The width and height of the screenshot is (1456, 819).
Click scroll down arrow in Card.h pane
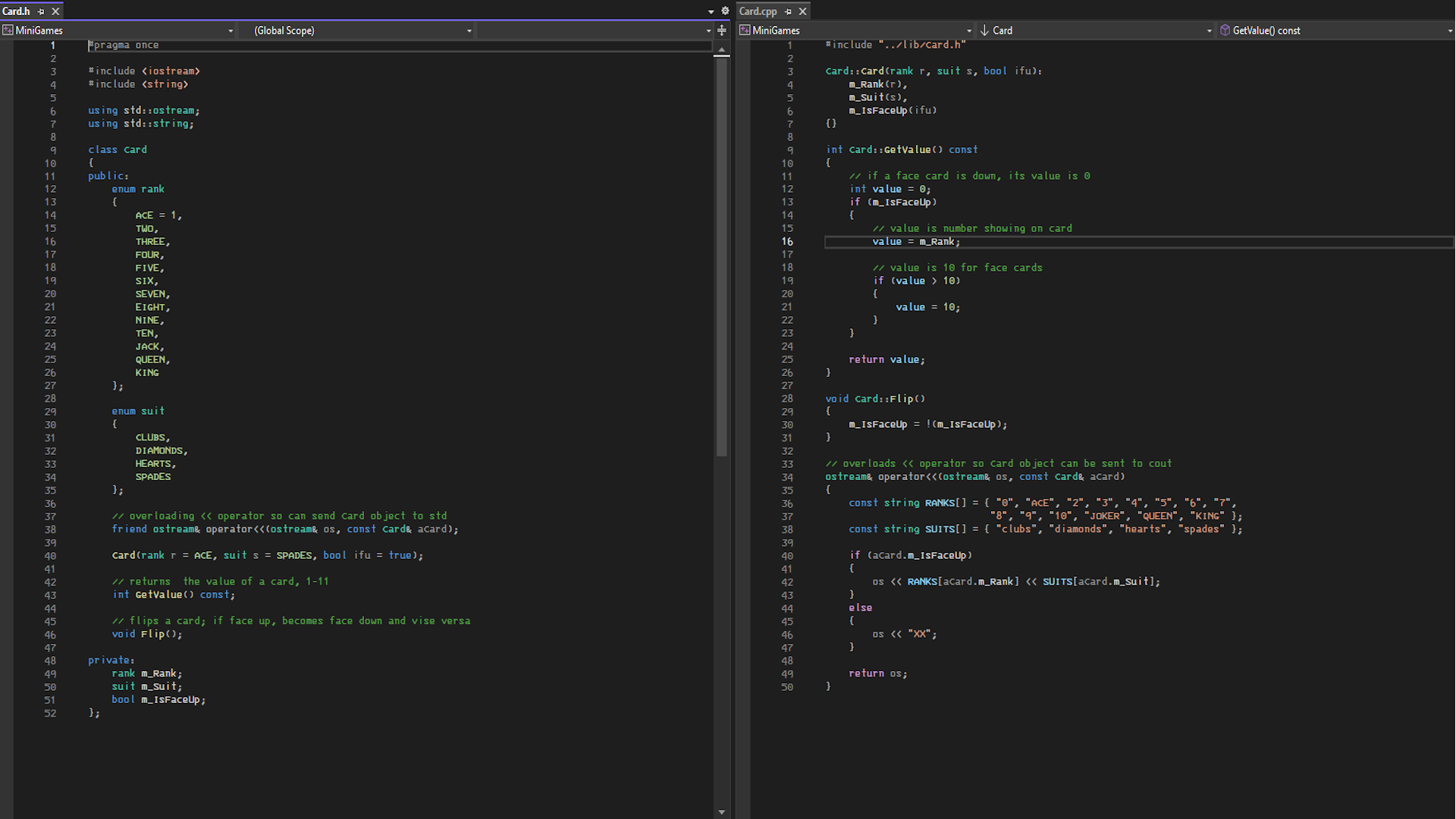[x=722, y=812]
